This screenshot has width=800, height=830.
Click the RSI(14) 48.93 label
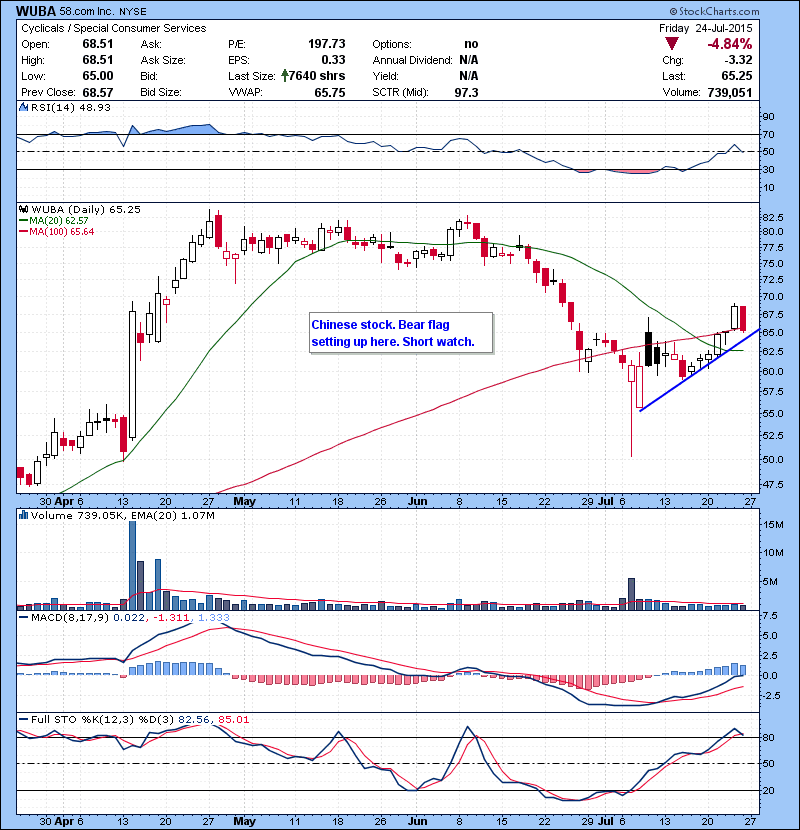(x=70, y=107)
